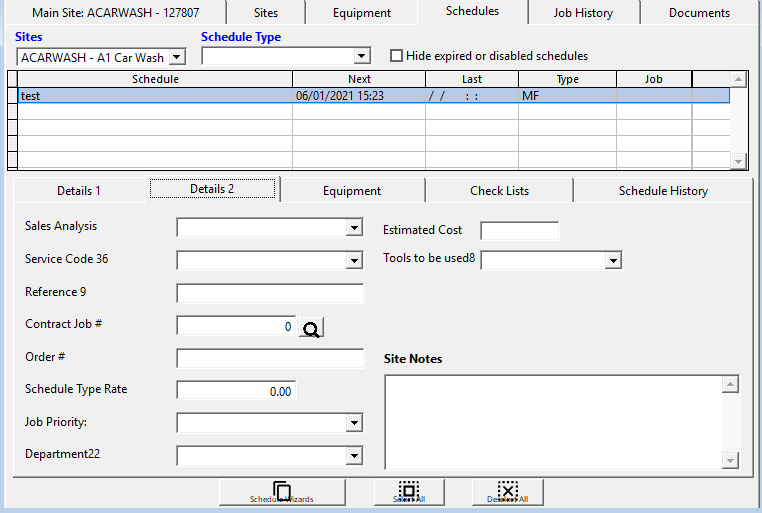The image size is (762, 513).
Task: Expand the Schedule Type dropdown
Action: (x=362, y=57)
